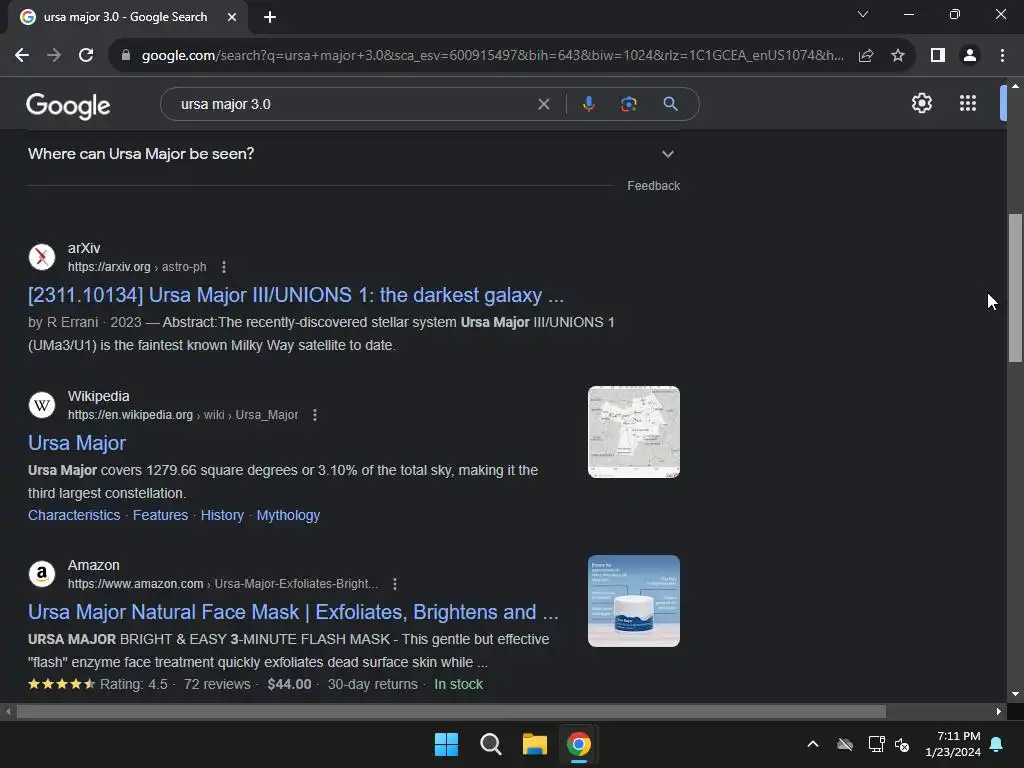Close the 'ursa major 3.0' tab
The height and width of the screenshot is (768, 1024).
[232, 17]
